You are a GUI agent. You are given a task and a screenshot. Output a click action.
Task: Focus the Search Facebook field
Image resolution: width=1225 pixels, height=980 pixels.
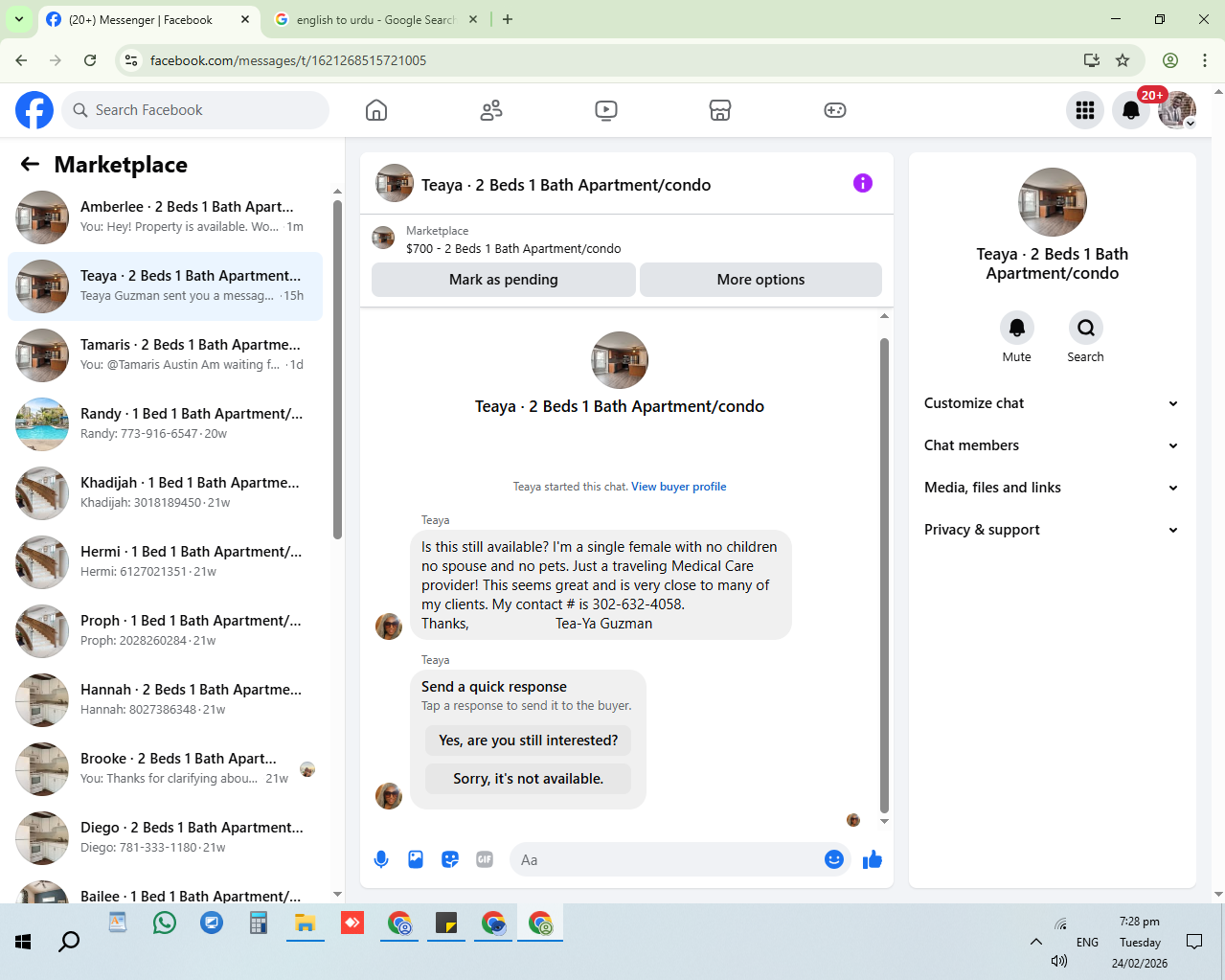195,110
